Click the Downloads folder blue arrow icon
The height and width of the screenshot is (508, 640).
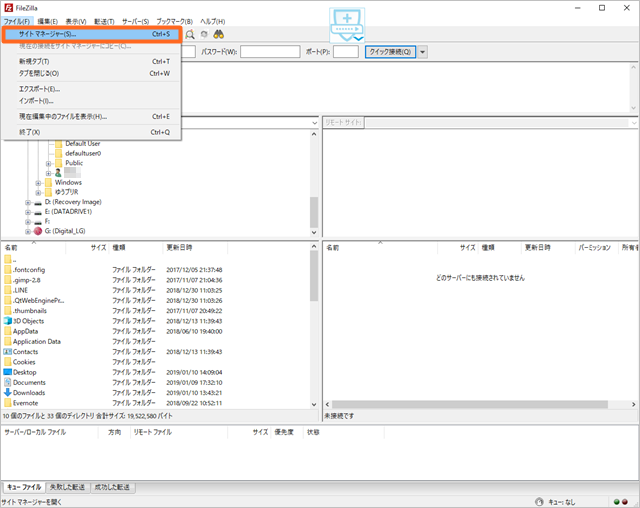(x=7, y=393)
